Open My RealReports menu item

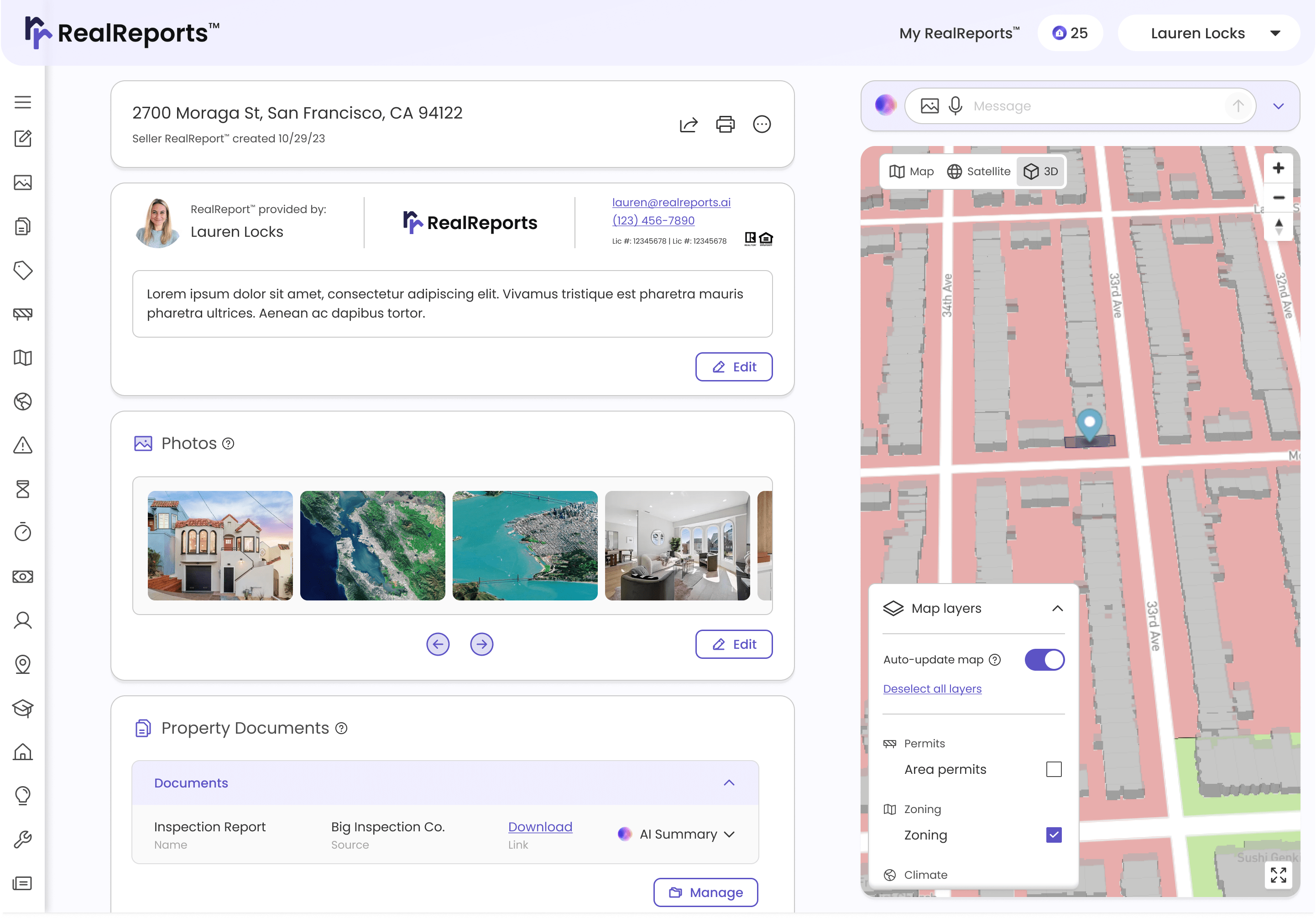point(959,33)
